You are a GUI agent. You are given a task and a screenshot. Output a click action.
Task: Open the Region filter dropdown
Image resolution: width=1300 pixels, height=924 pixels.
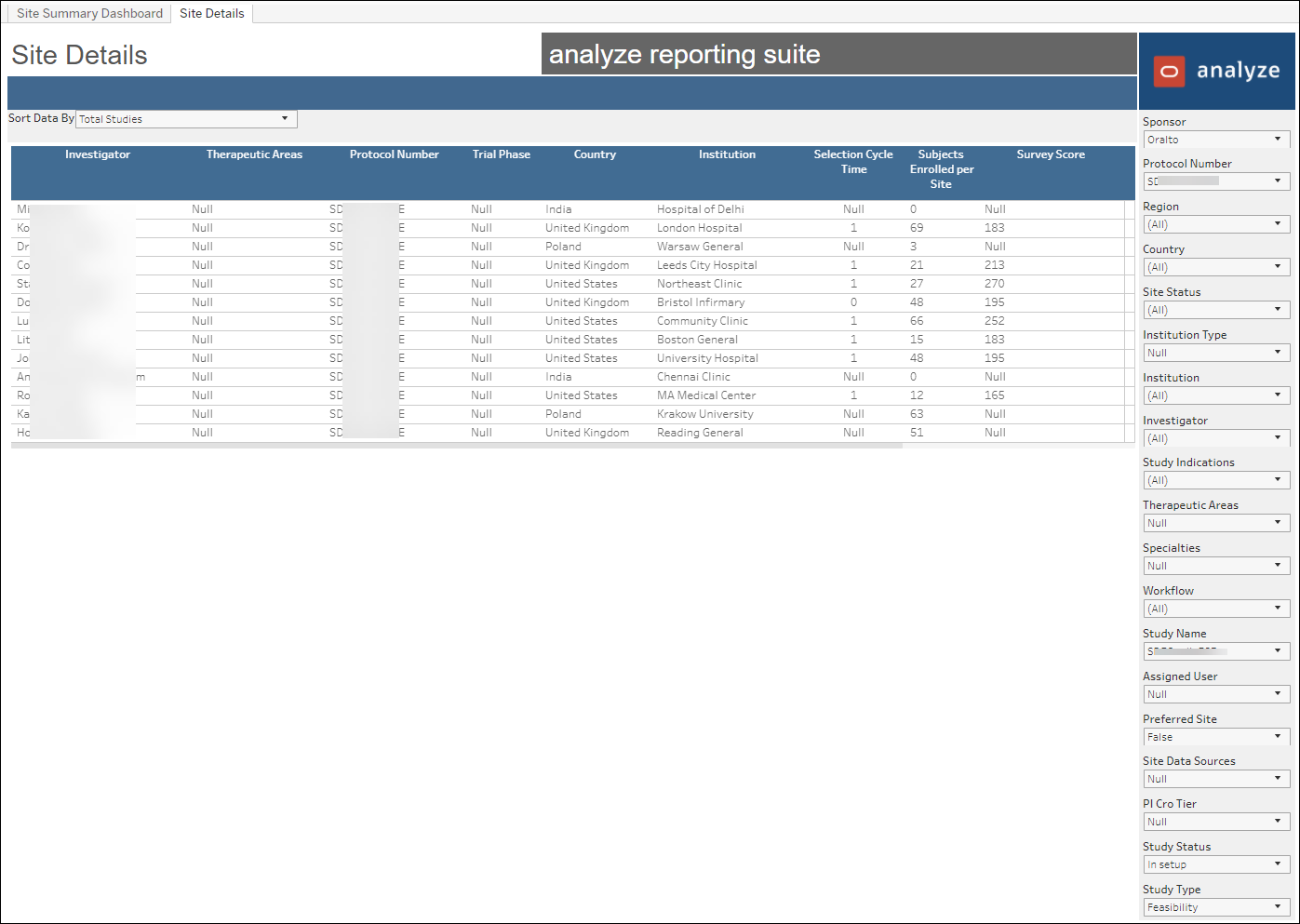point(1216,224)
